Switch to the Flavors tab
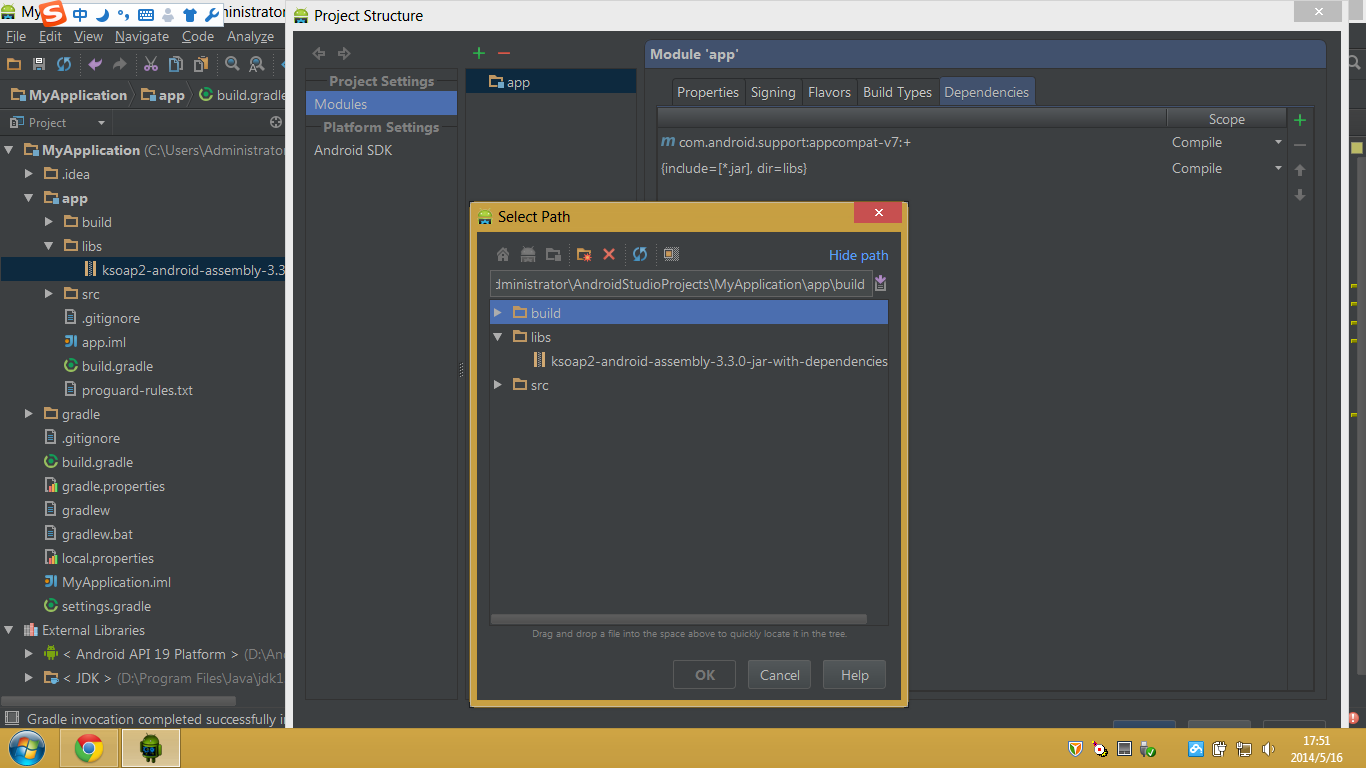Image resolution: width=1366 pixels, height=768 pixels. (x=829, y=92)
